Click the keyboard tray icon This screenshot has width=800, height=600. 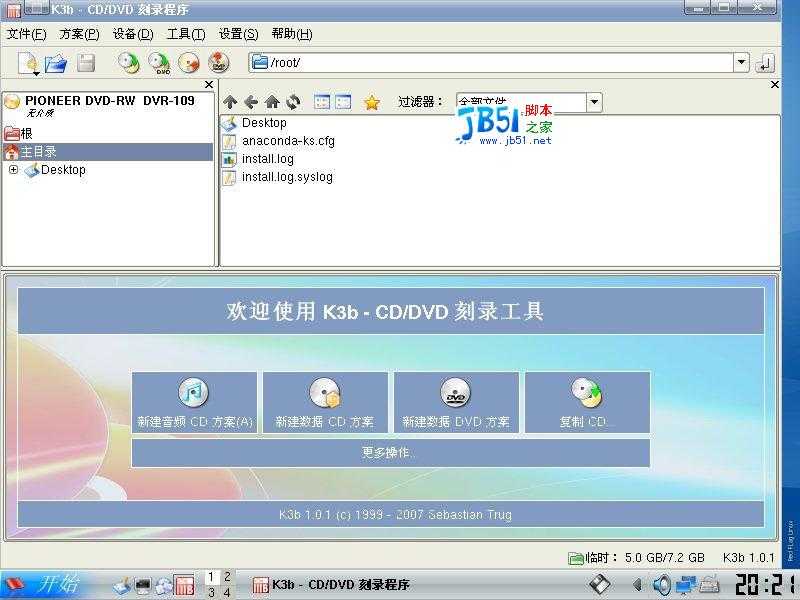point(709,585)
